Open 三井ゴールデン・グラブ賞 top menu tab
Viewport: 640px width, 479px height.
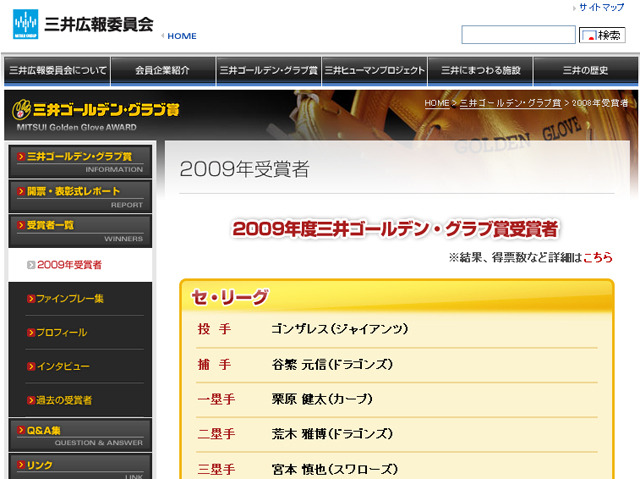click(269, 71)
